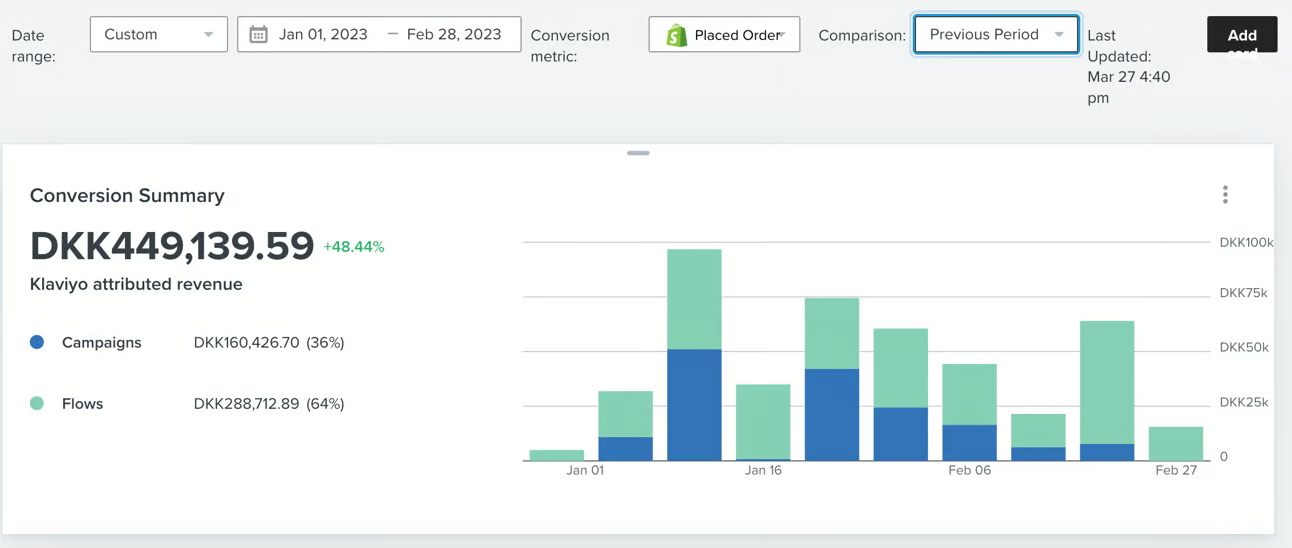1292x548 pixels.
Task: Select the green bar above Feb 27
Action: pos(1175,444)
